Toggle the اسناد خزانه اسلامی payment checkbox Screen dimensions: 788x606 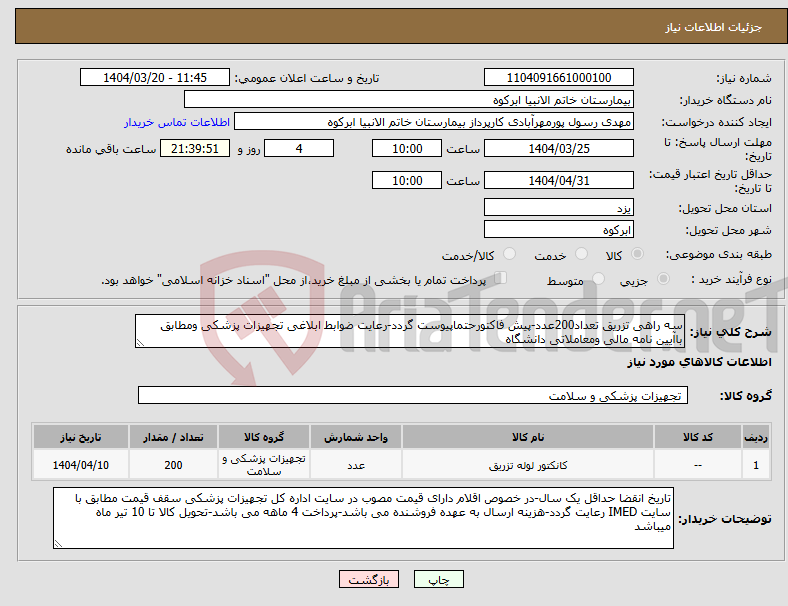[x=500, y=278]
